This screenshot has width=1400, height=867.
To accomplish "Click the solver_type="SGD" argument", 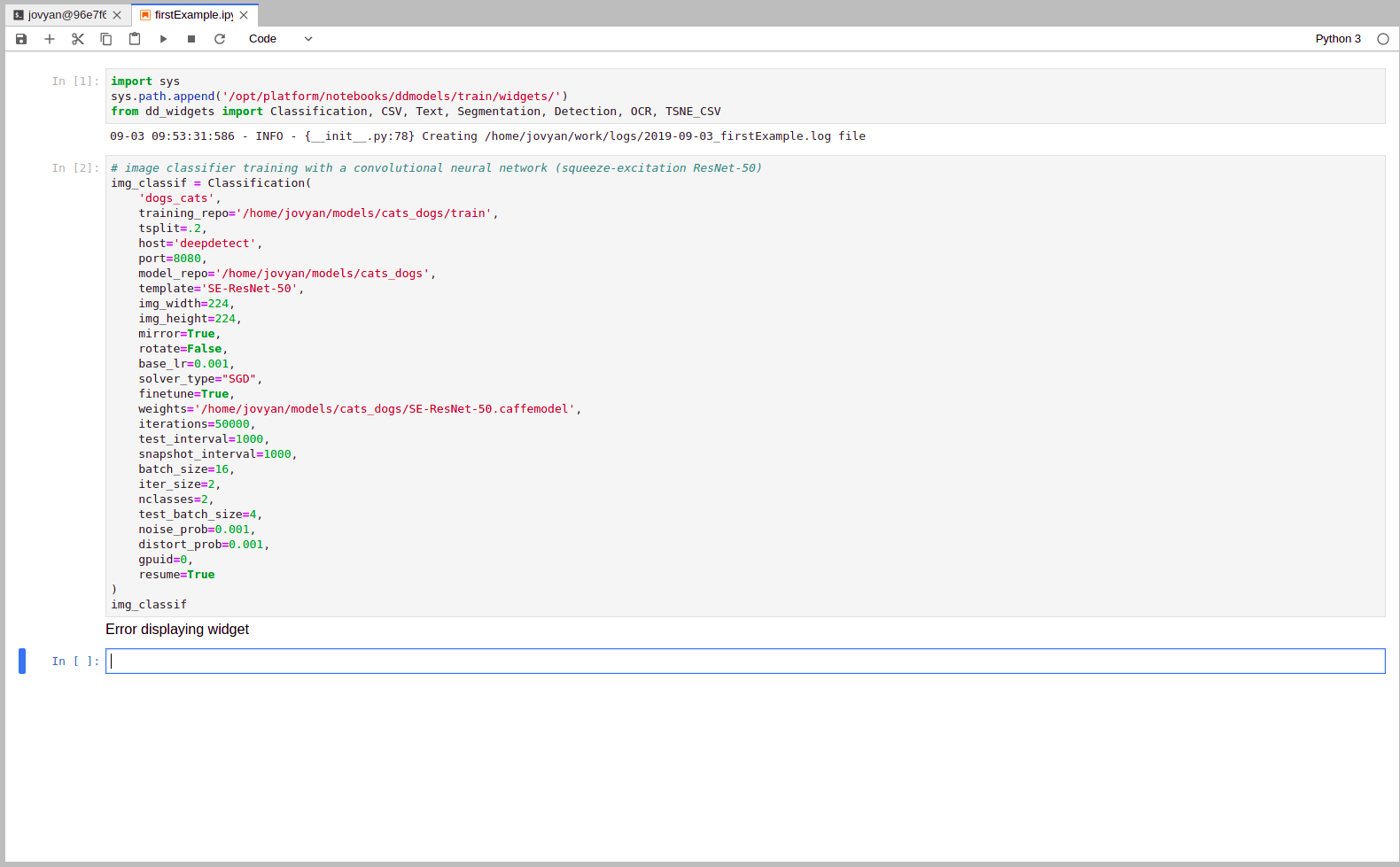I will pyautogui.click(x=200, y=379).
